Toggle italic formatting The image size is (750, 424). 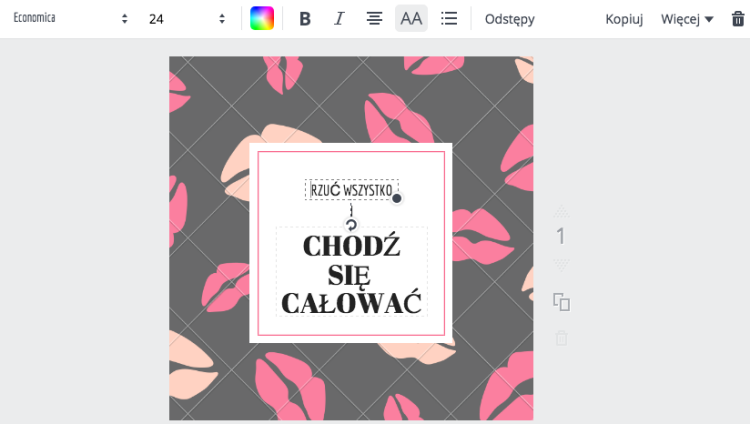[339, 19]
